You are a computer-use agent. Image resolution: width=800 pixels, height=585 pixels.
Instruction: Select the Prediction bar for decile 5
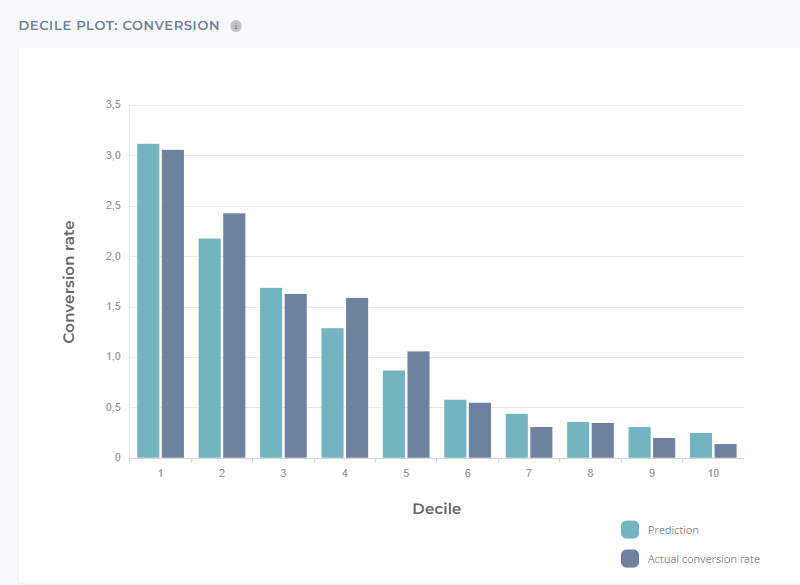coord(394,414)
